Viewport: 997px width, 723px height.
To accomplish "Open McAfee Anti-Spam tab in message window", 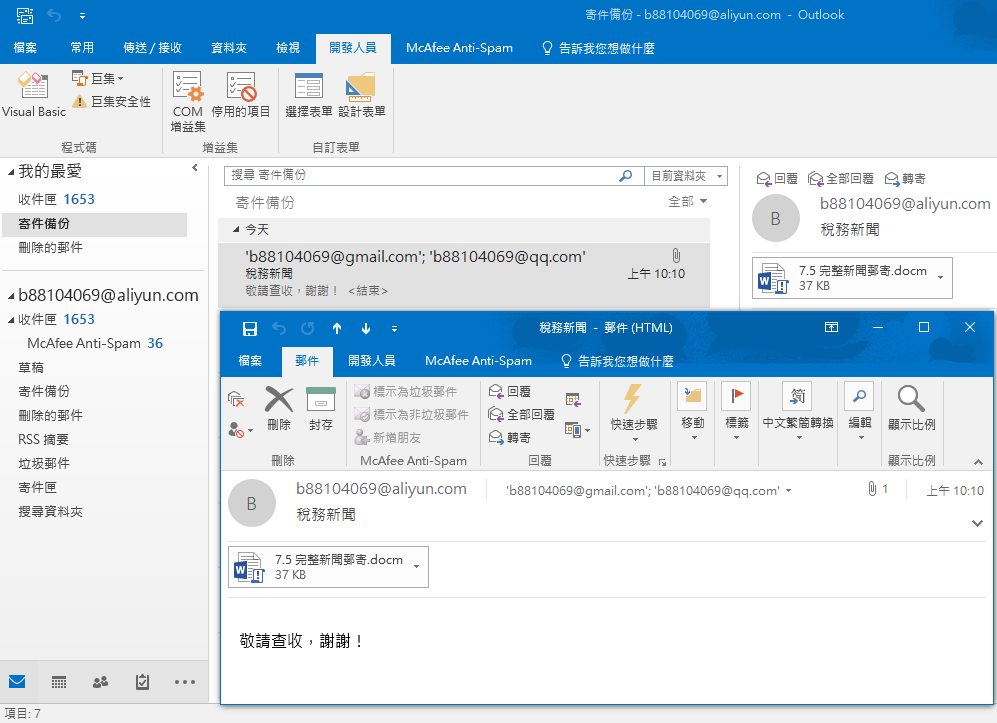I will pos(478,361).
